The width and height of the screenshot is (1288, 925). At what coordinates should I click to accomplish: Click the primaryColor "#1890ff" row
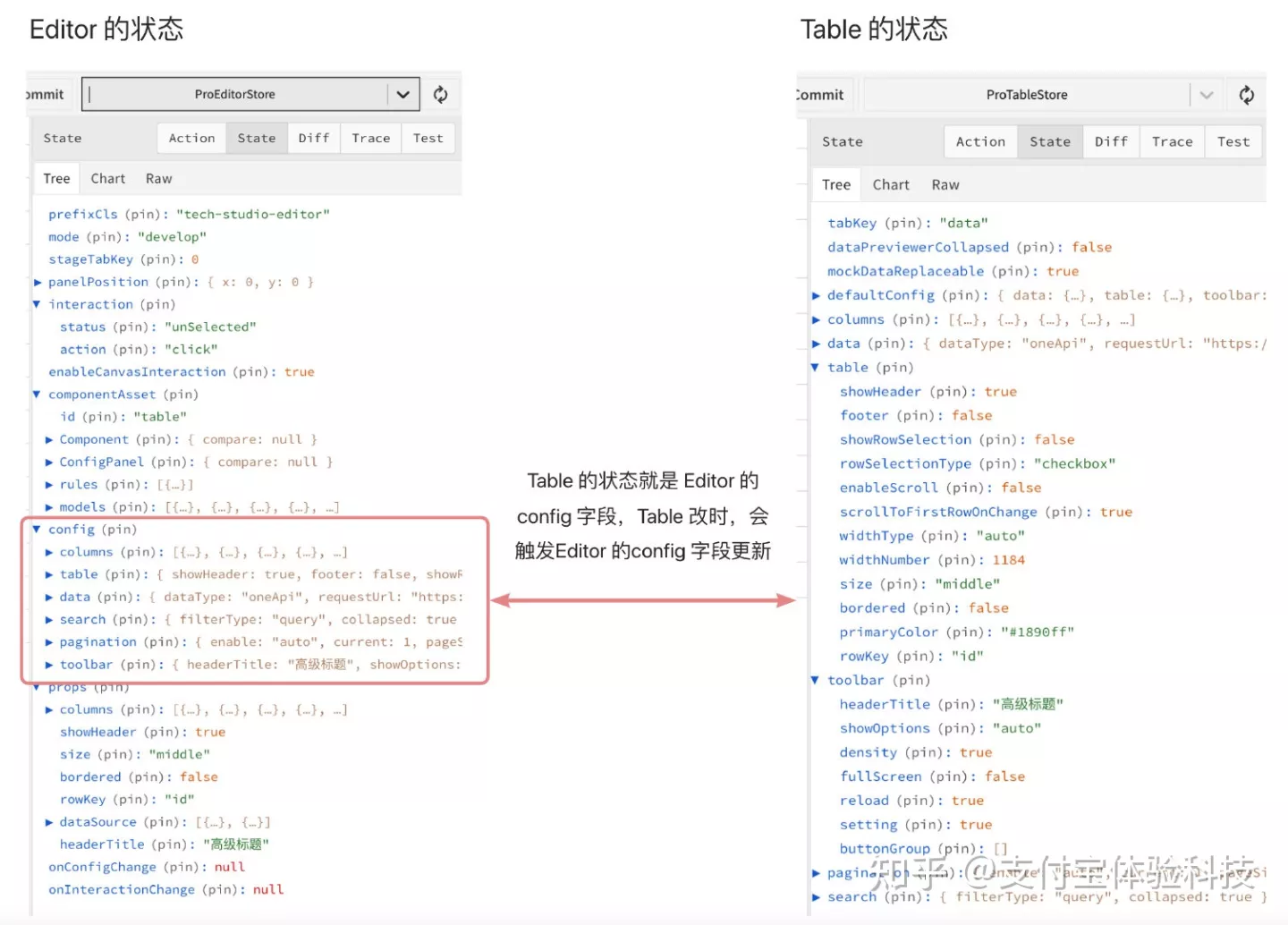[x=956, y=632]
